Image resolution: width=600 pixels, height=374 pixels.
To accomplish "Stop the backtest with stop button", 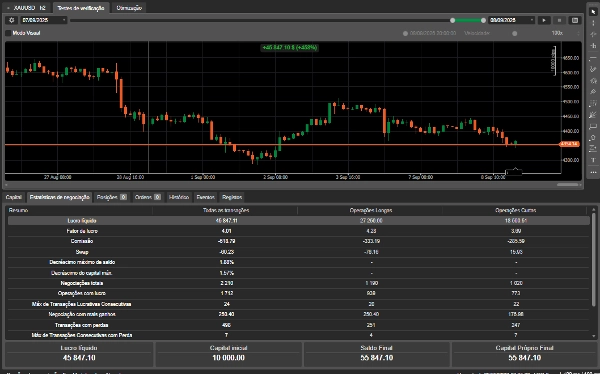I will coord(559,20).
